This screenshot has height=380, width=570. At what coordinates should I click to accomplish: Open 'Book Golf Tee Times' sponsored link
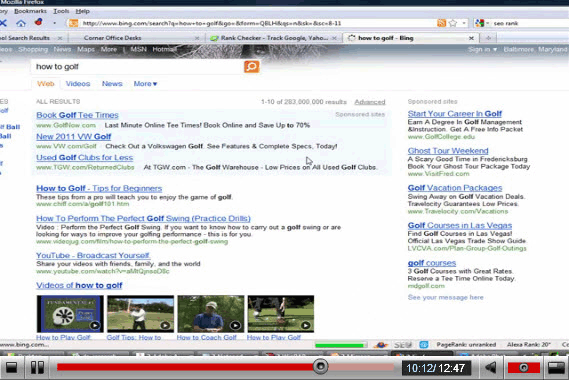[77, 115]
